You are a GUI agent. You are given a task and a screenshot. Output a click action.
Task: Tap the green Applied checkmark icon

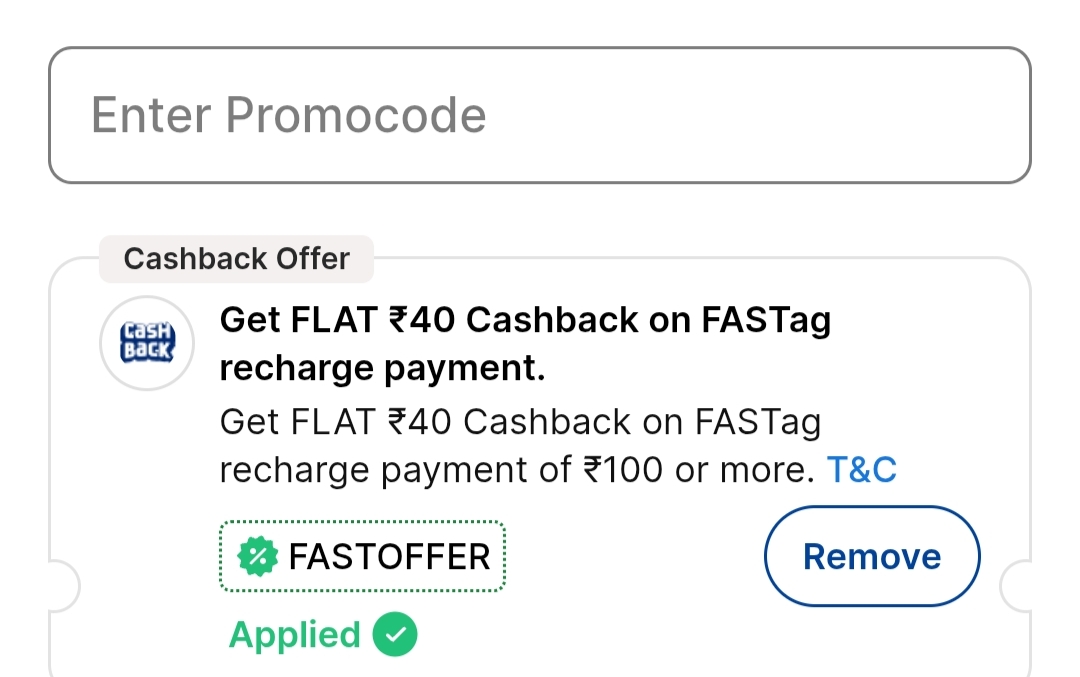395,635
